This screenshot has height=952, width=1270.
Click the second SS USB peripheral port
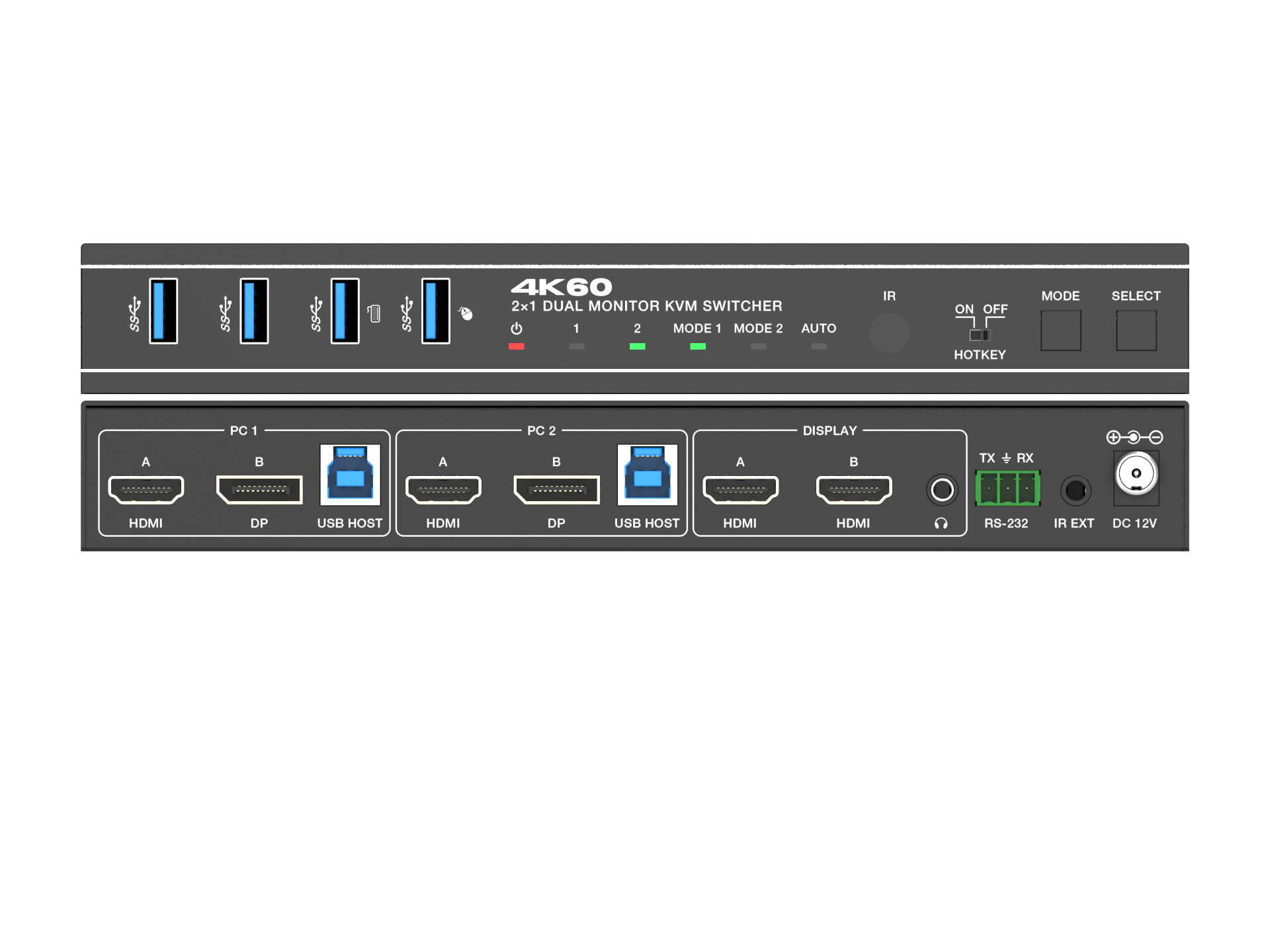255,311
